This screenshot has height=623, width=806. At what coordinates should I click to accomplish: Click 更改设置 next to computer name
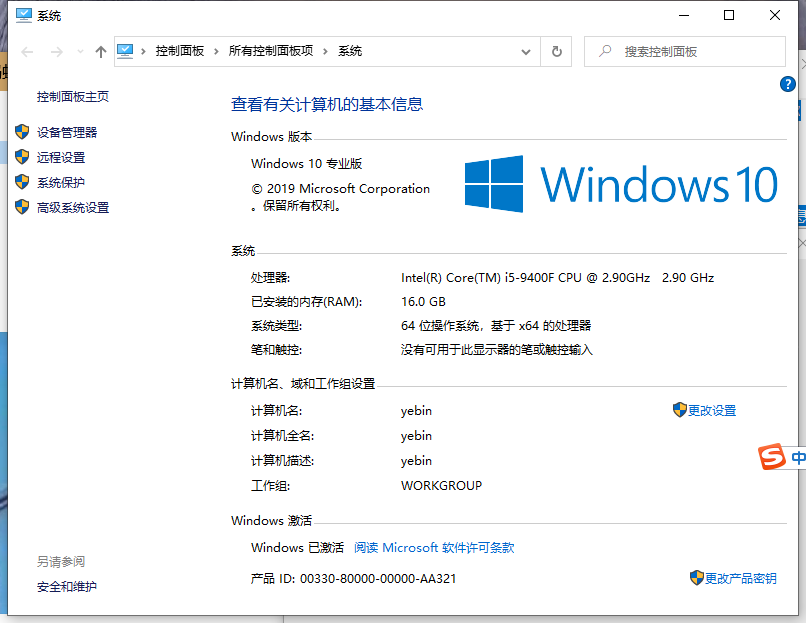[x=711, y=410]
